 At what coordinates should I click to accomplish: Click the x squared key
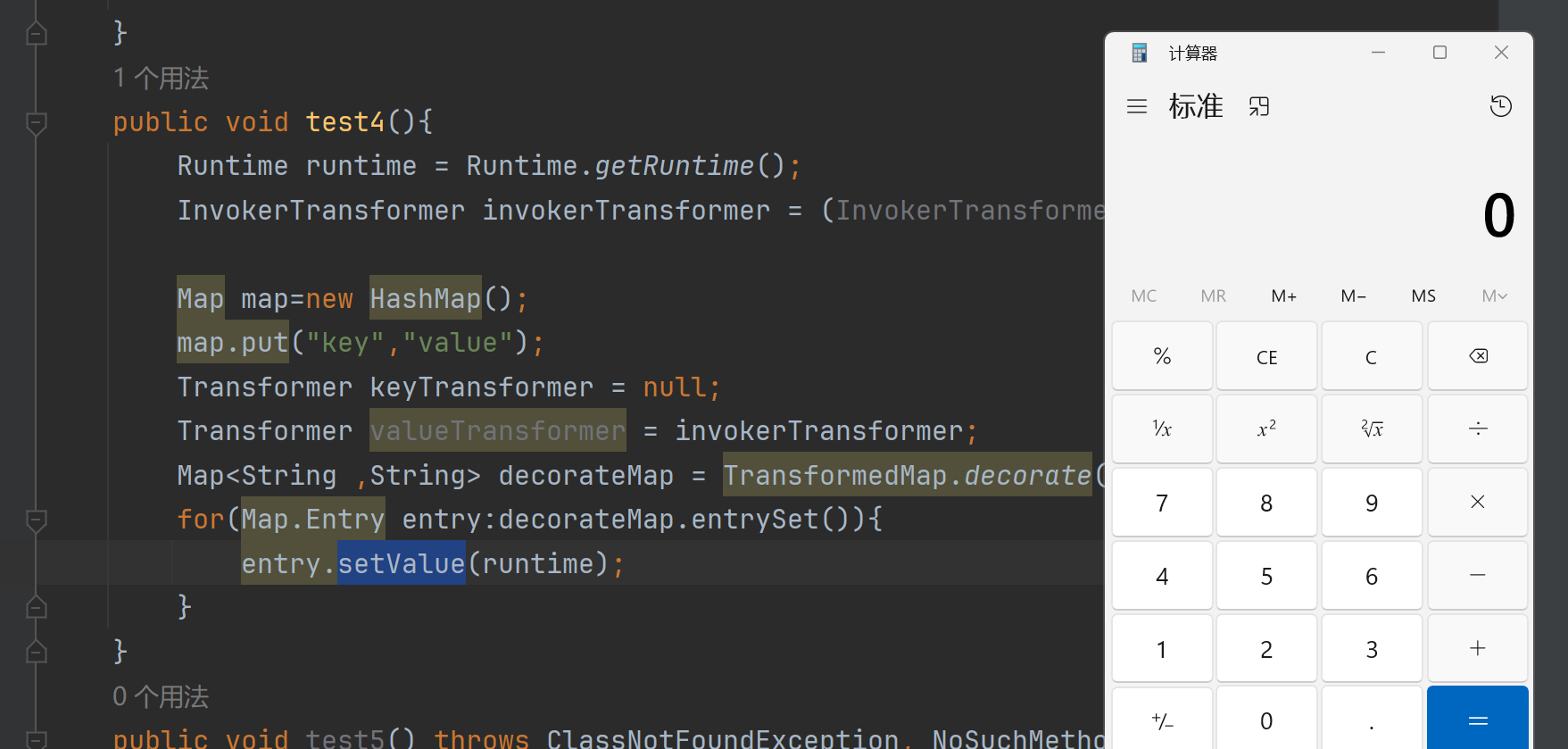tap(1266, 429)
